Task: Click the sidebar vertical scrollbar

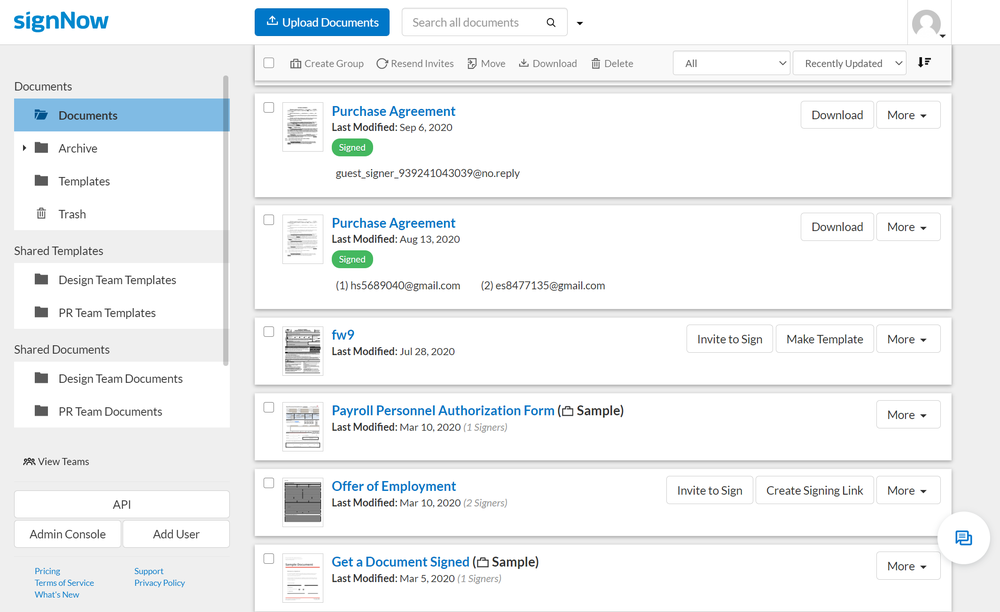Action: [226, 220]
